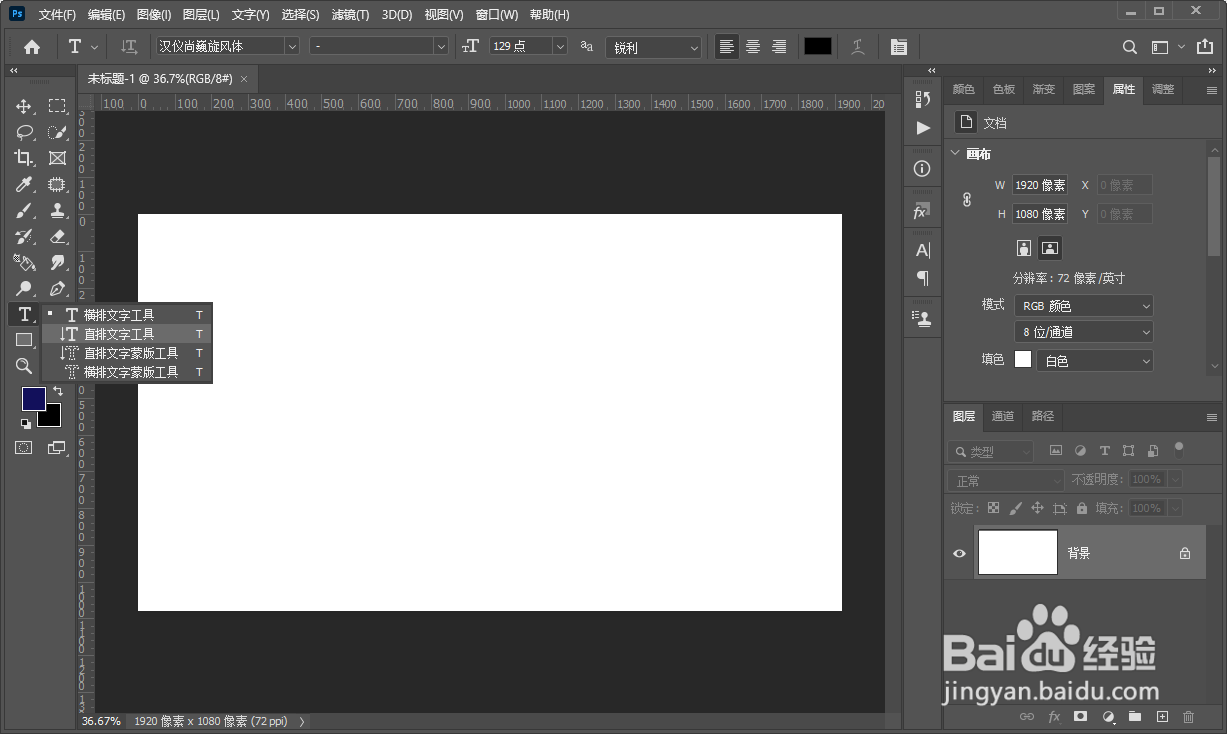Set canvas to landscape orientation
The height and width of the screenshot is (734, 1227).
1050,248
